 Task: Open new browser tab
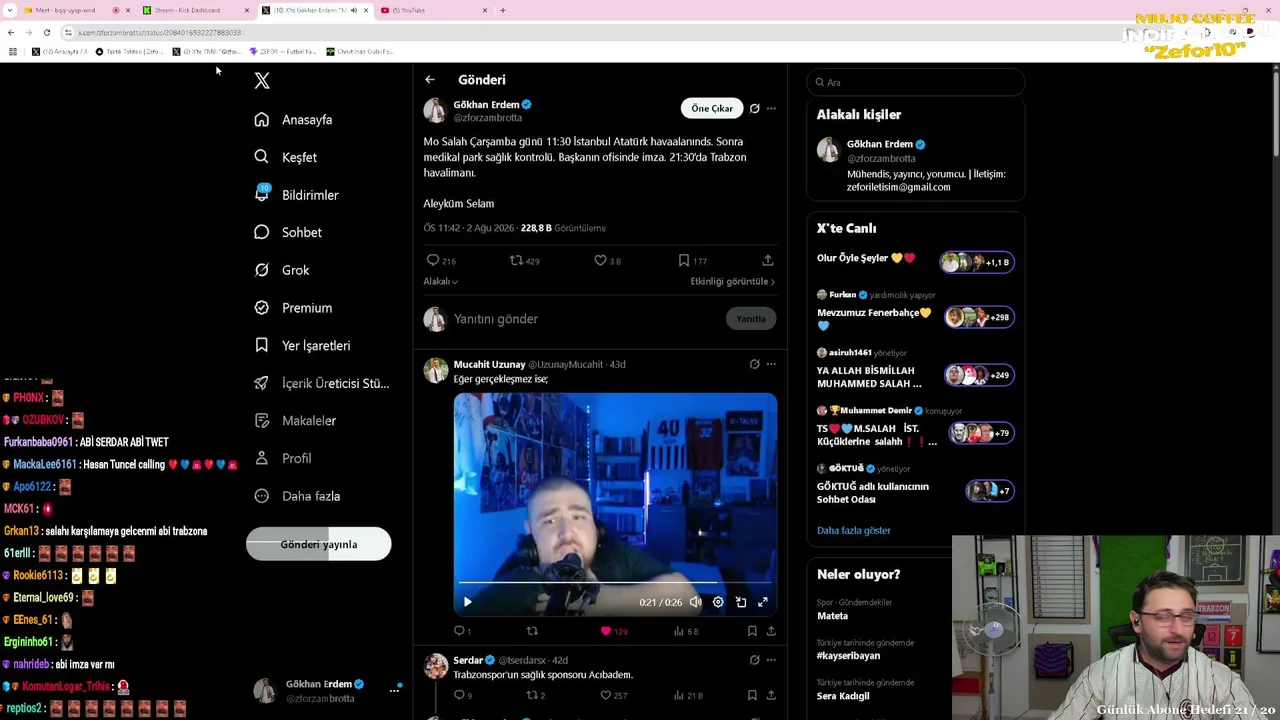click(503, 10)
